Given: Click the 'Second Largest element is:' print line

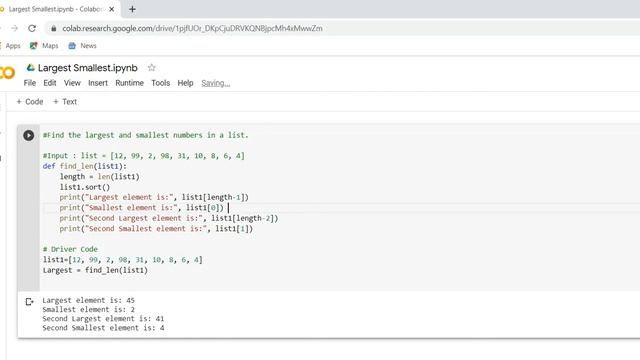Looking at the screenshot, I should coord(169,218).
